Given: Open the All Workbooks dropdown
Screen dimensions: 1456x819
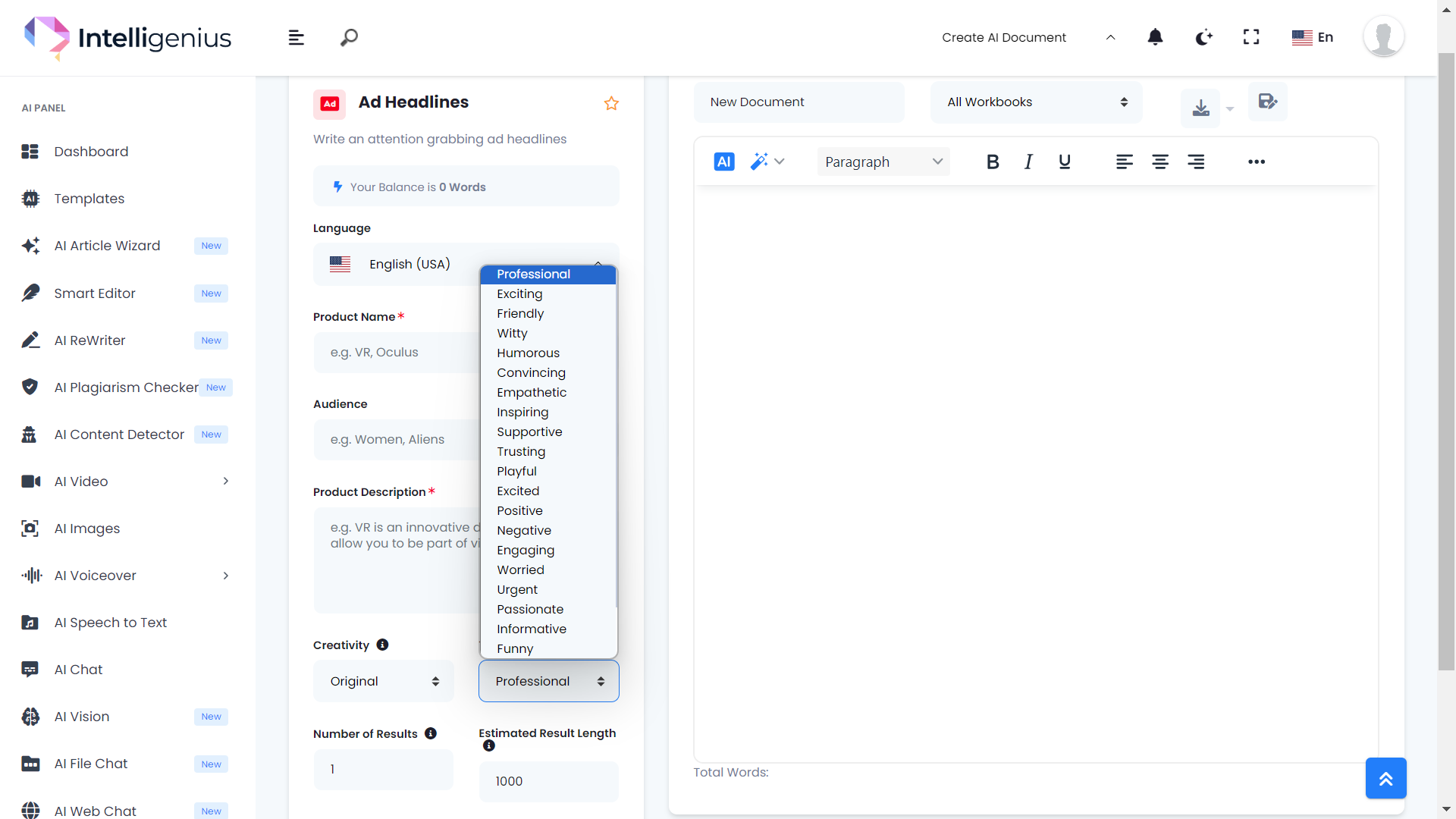Looking at the screenshot, I should pyautogui.click(x=1036, y=102).
